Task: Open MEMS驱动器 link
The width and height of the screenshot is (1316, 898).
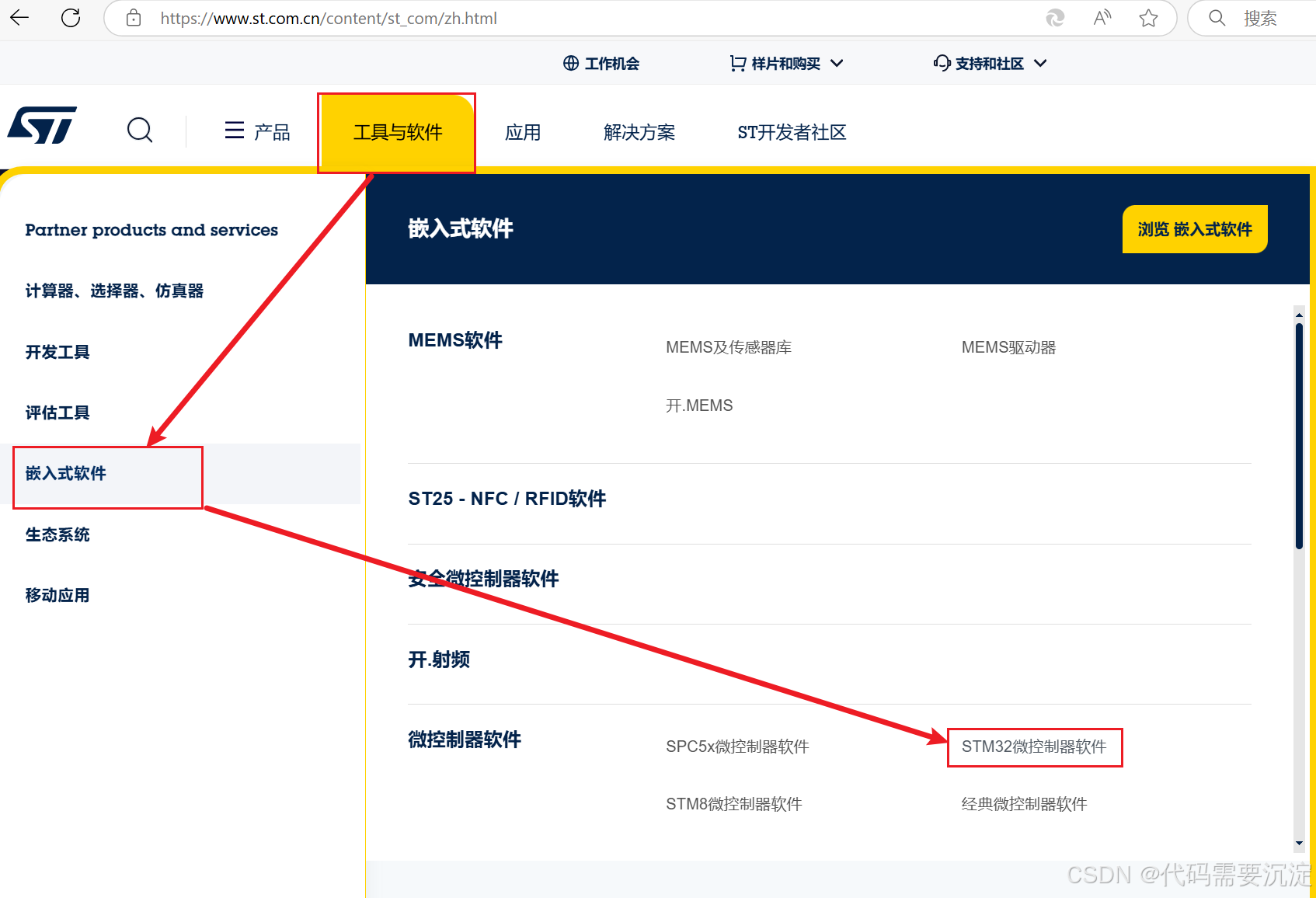Action: [1008, 347]
